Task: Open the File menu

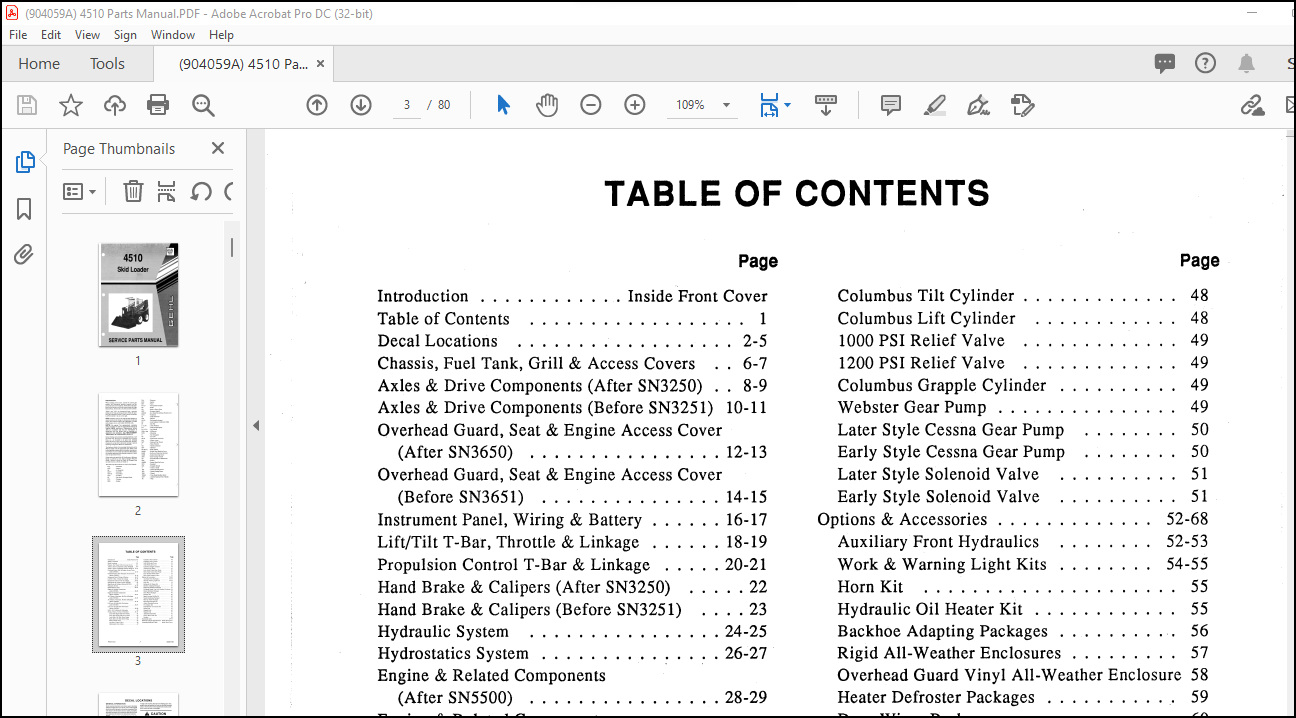Action: click(18, 34)
